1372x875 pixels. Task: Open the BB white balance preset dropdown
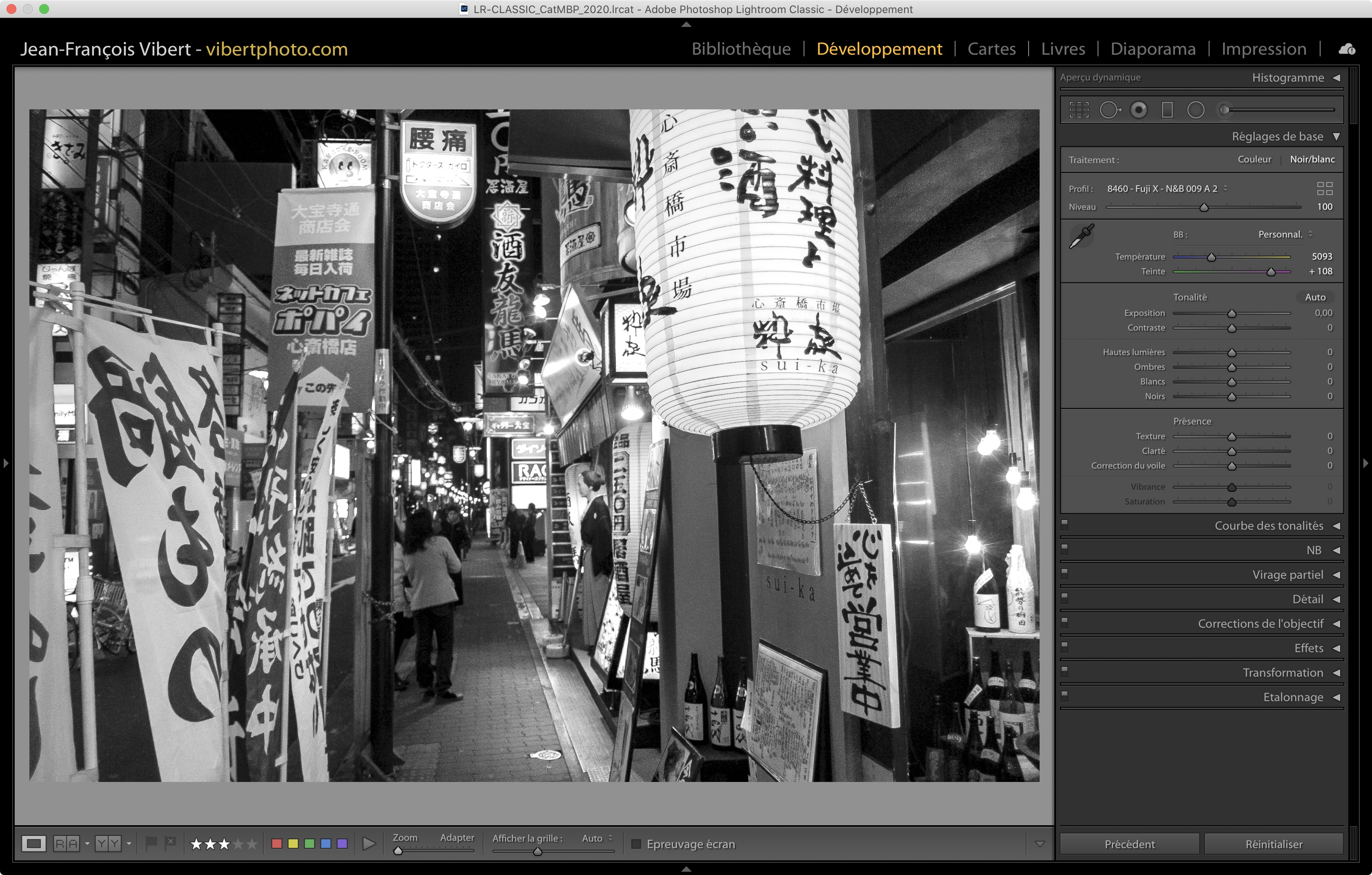pos(1285,235)
